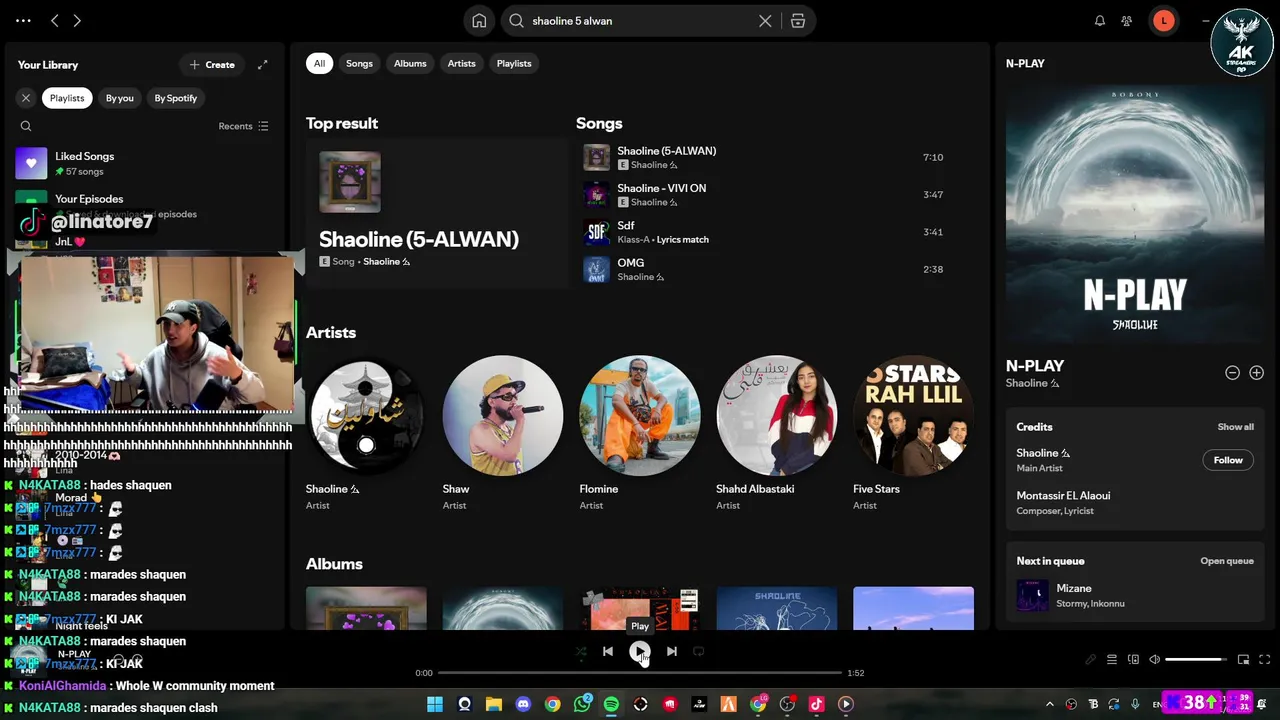Click the Play button

pos(639,652)
